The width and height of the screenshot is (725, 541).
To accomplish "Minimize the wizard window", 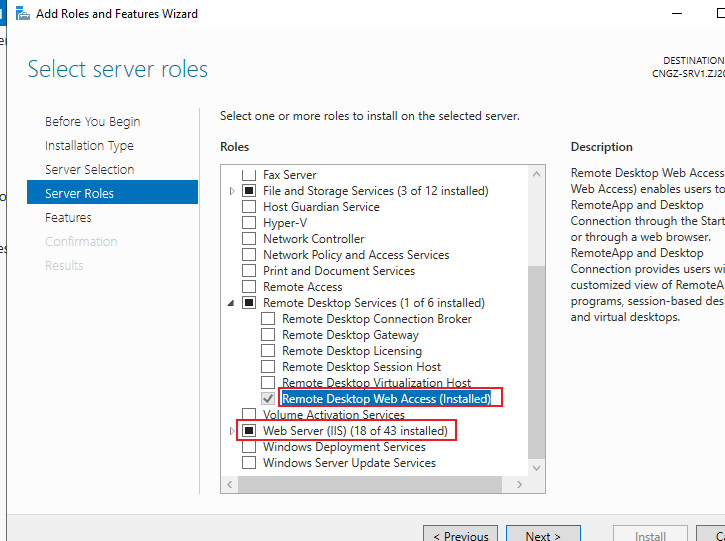I will pyautogui.click(x=677, y=14).
